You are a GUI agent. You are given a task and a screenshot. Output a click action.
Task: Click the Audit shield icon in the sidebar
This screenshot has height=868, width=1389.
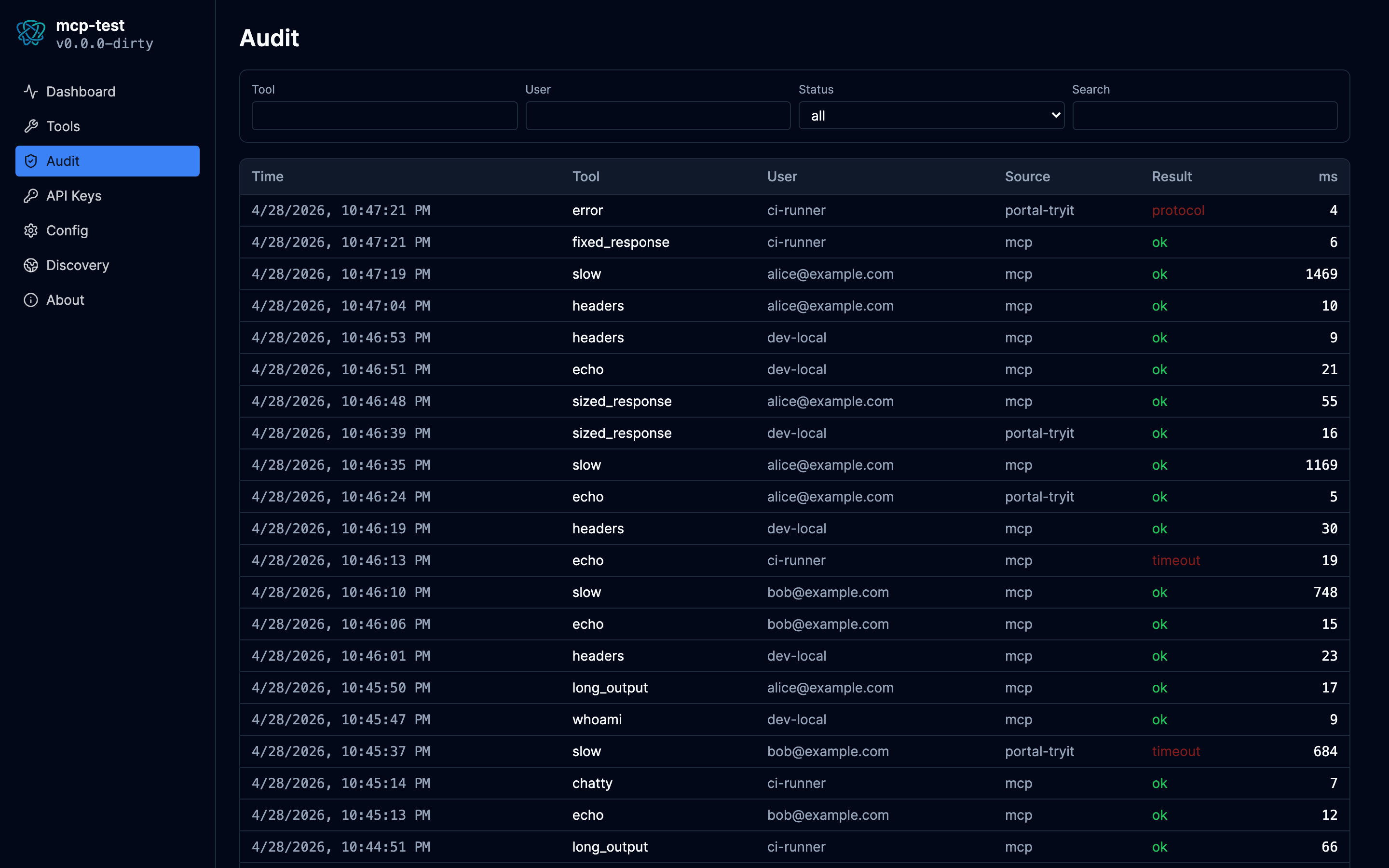tap(31, 162)
